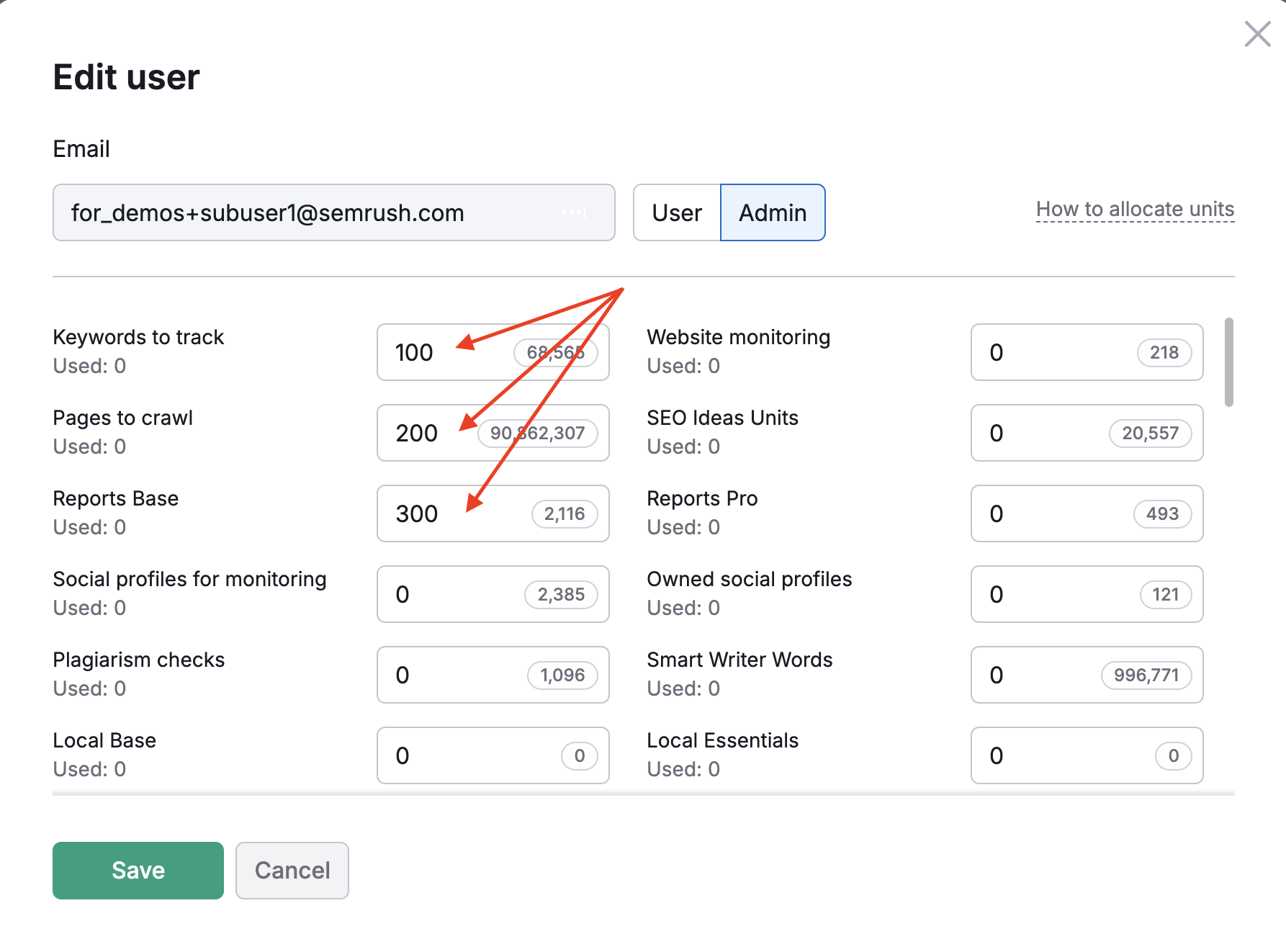This screenshot has width=1286, height=952.
Task: Open the email field options menu
Action: 574,212
